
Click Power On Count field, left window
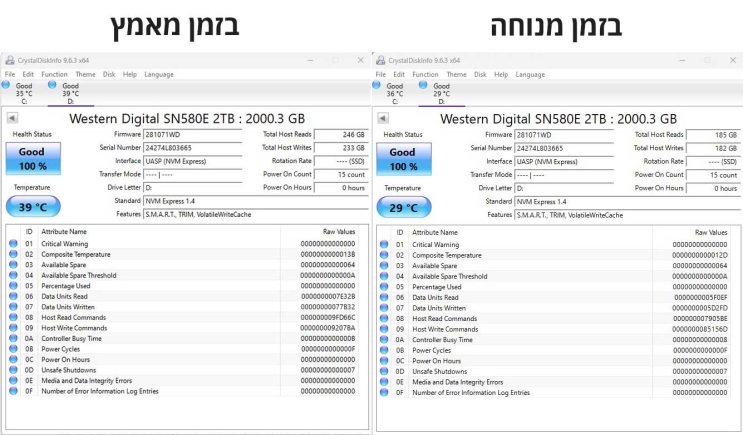pos(341,174)
